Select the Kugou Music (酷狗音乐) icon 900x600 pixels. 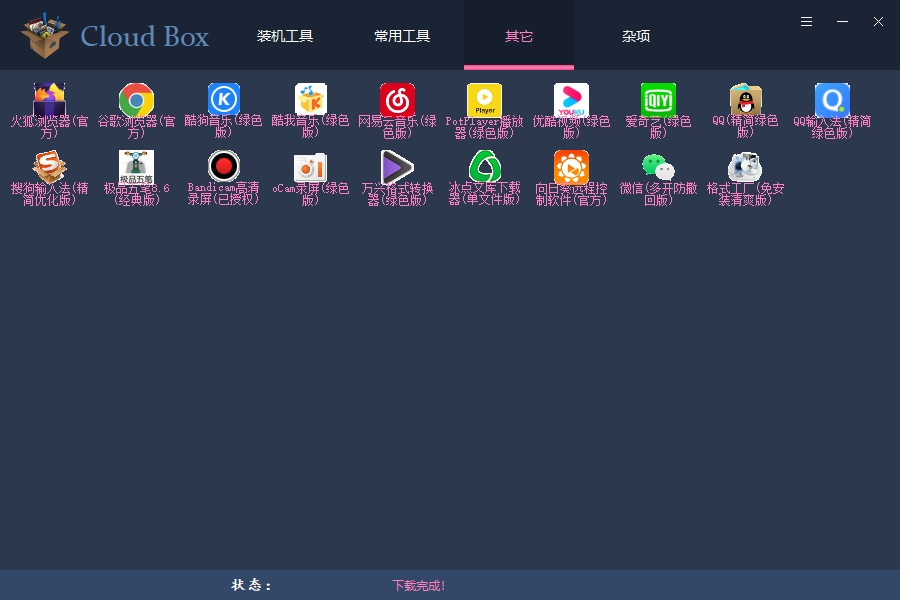223,100
